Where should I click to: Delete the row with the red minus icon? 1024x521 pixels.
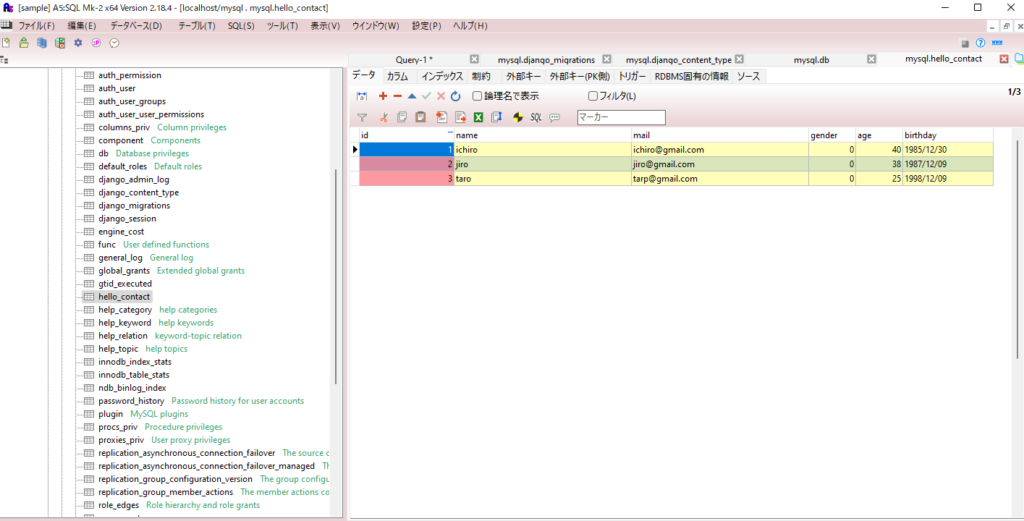pos(397,96)
